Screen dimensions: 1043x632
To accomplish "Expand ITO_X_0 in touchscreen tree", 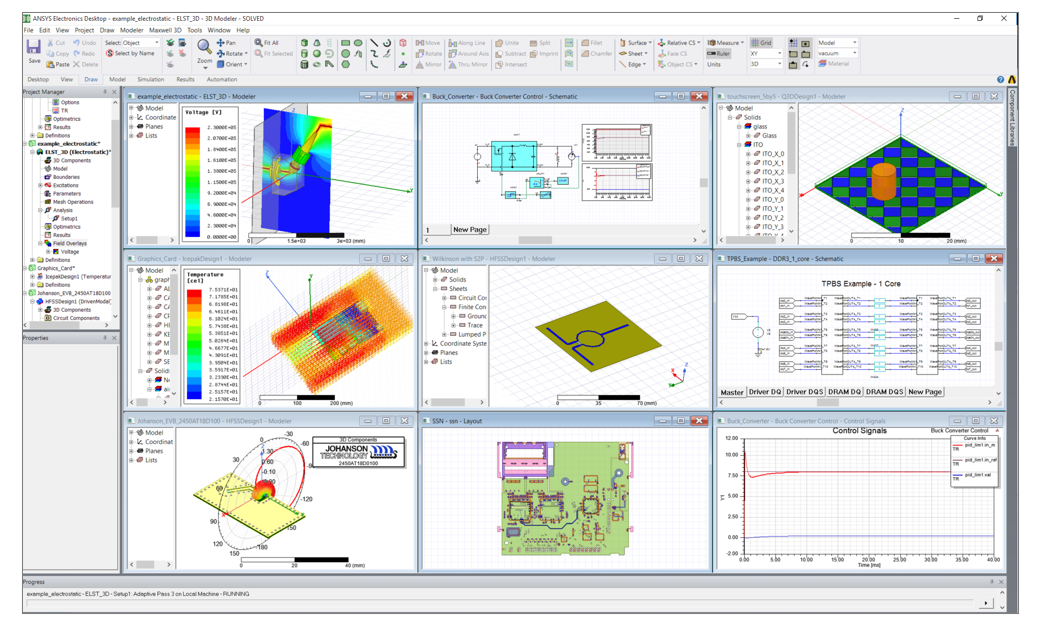I will [x=748, y=154].
